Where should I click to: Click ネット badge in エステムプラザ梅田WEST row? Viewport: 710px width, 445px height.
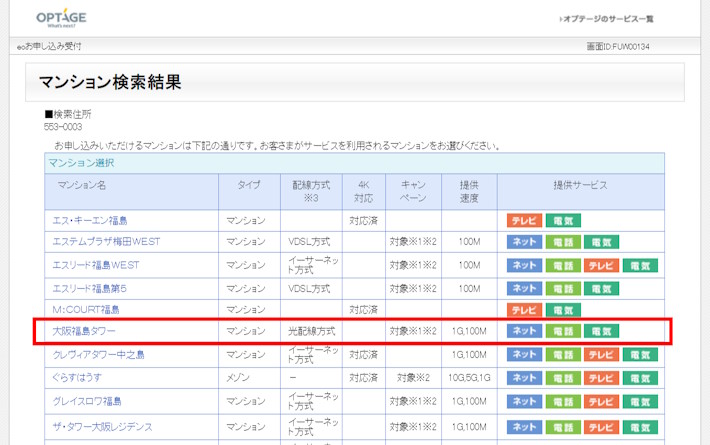tap(524, 242)
